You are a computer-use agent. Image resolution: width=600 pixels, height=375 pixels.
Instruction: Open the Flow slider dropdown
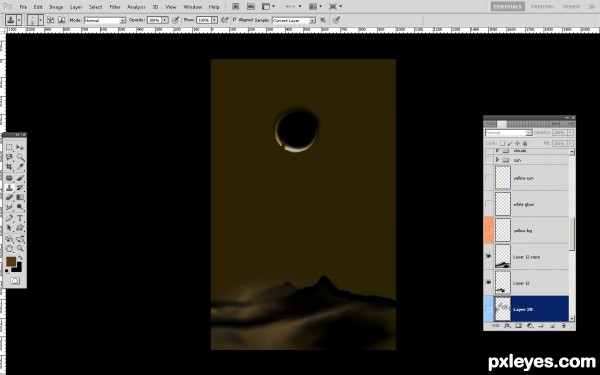point(214,20)
